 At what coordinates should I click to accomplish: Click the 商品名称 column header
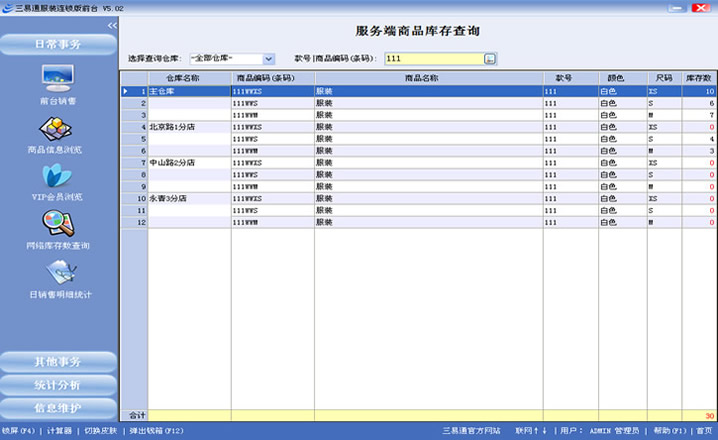tap(429, 78)
